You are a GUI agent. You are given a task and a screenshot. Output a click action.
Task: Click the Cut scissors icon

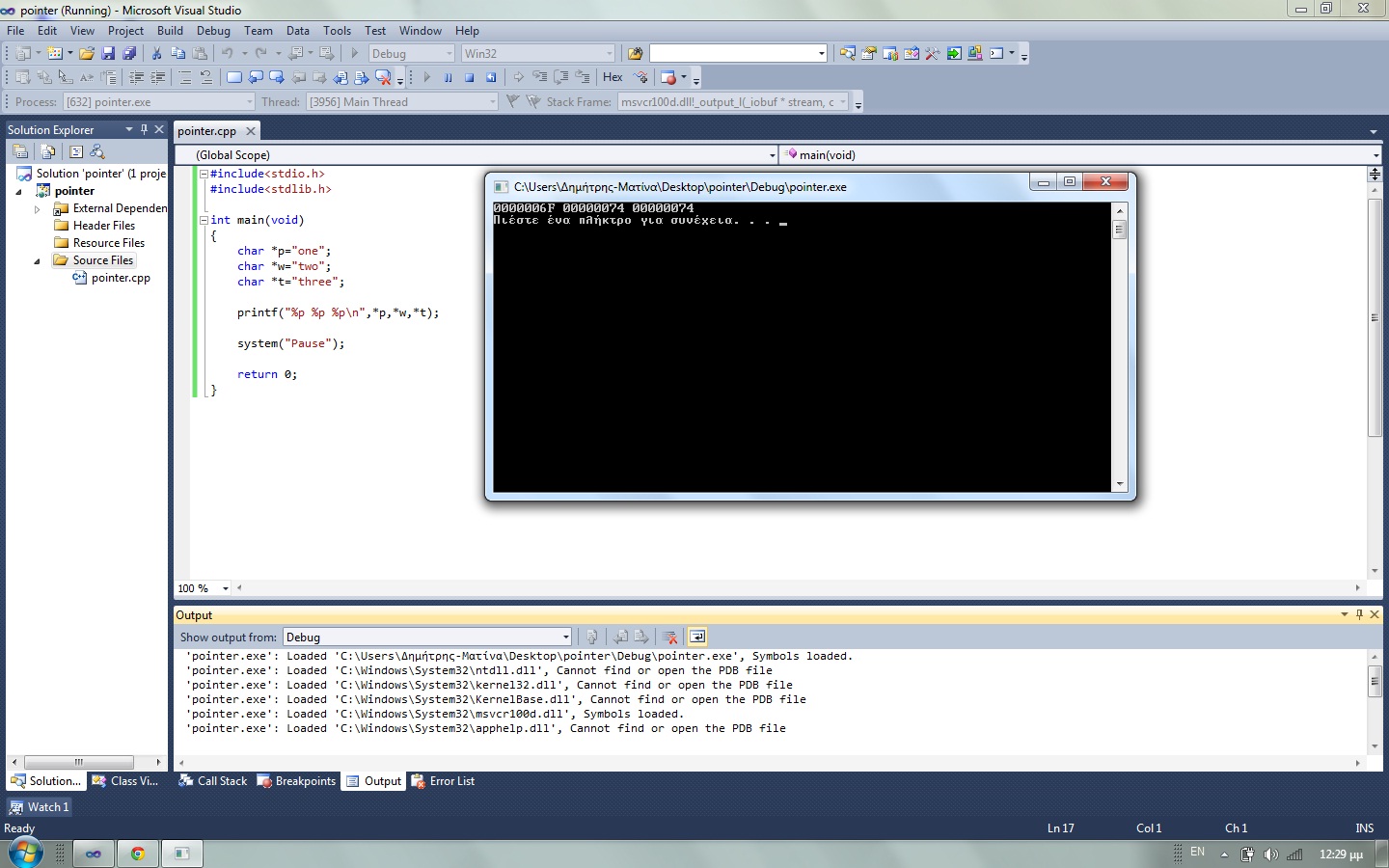click(156, 54)
